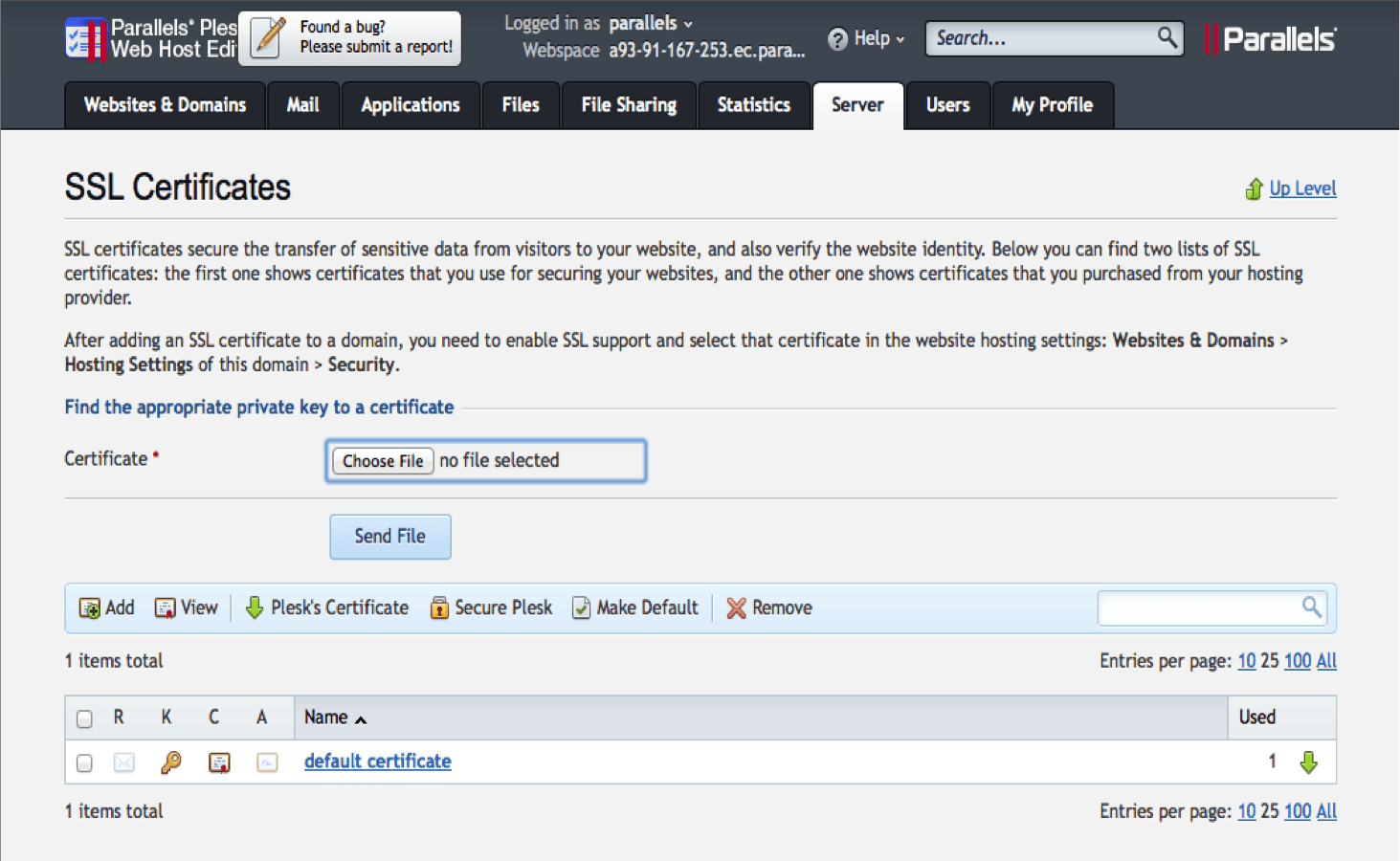
Task: Click the 'Find the appropriate private key' section heading
Action: (259, 408)
